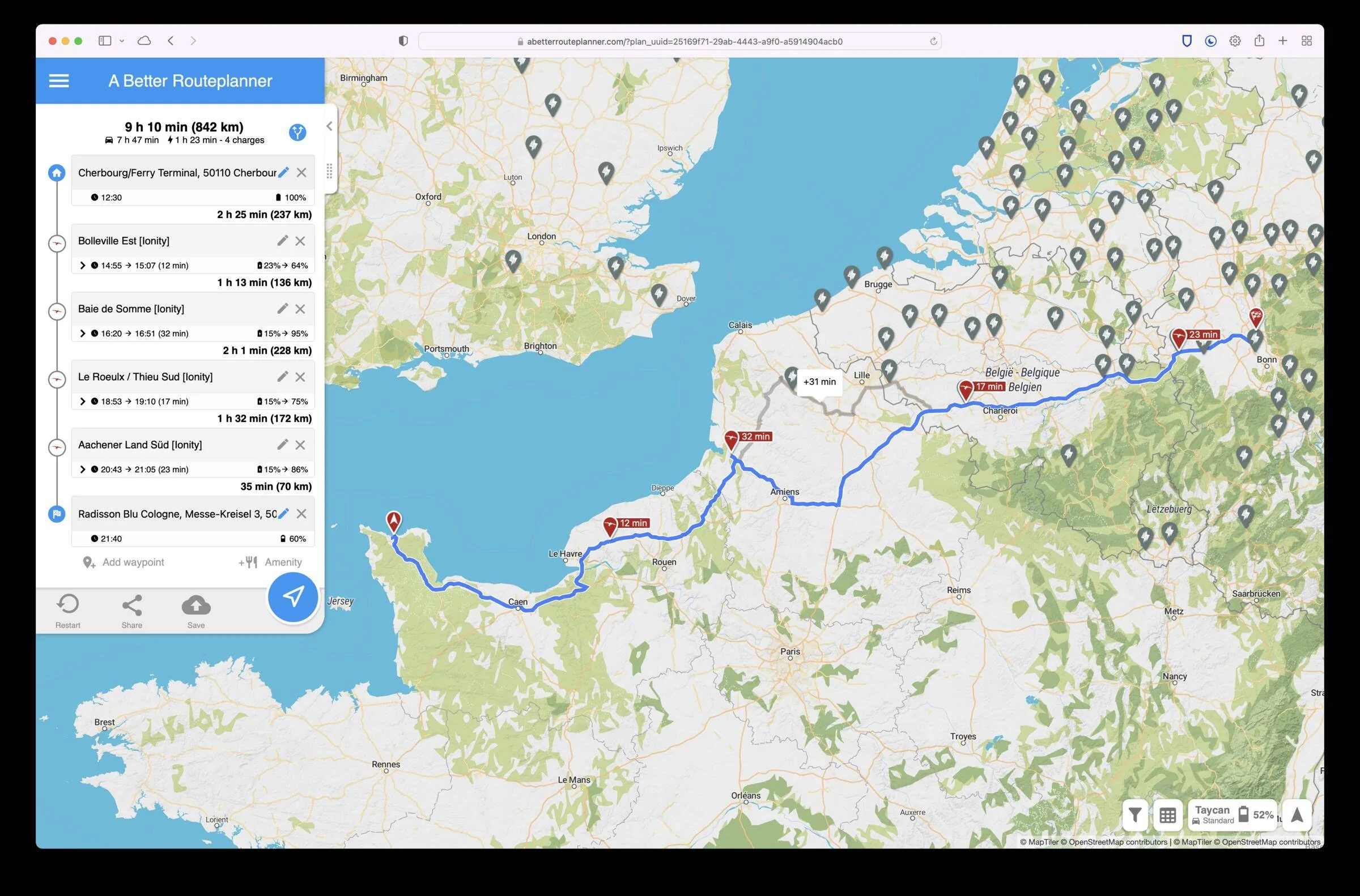
Task: Click Add waypoint
Action: tap(124, 562)
